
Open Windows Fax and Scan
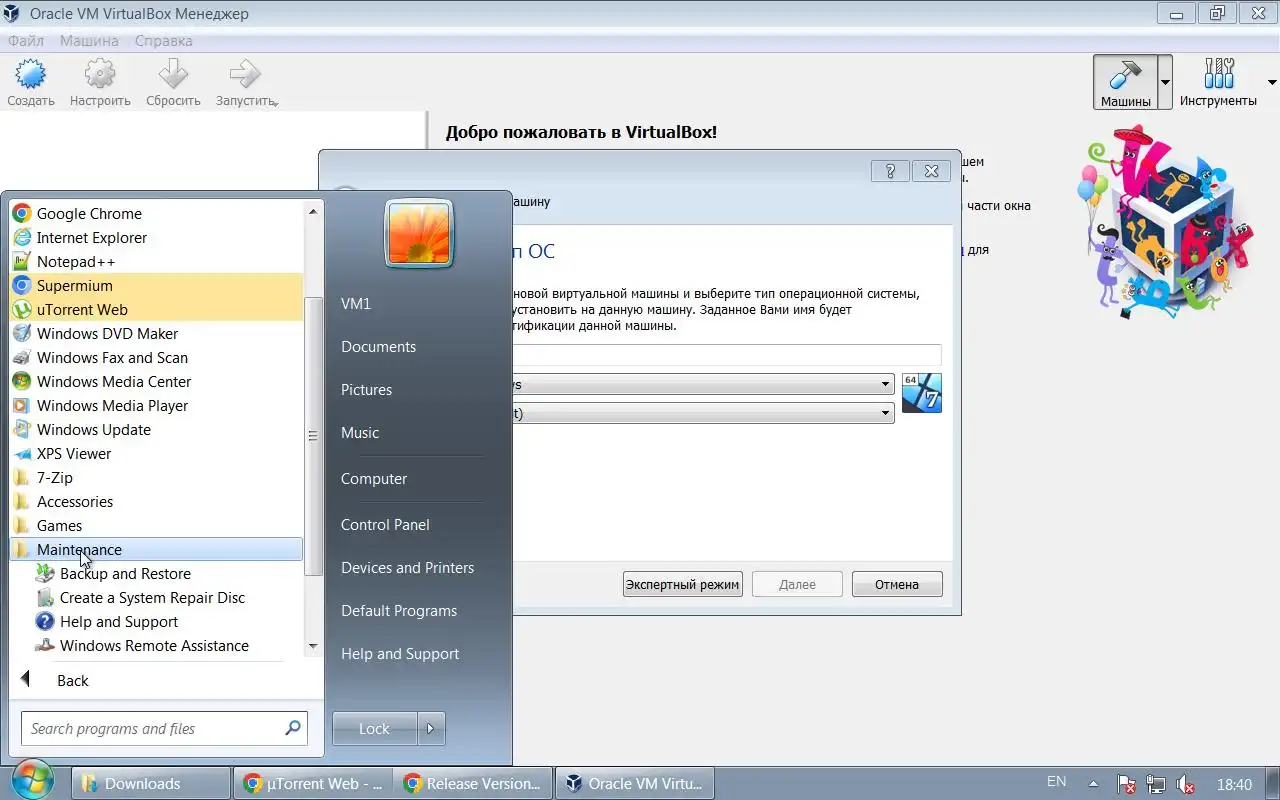coord(156,357)
